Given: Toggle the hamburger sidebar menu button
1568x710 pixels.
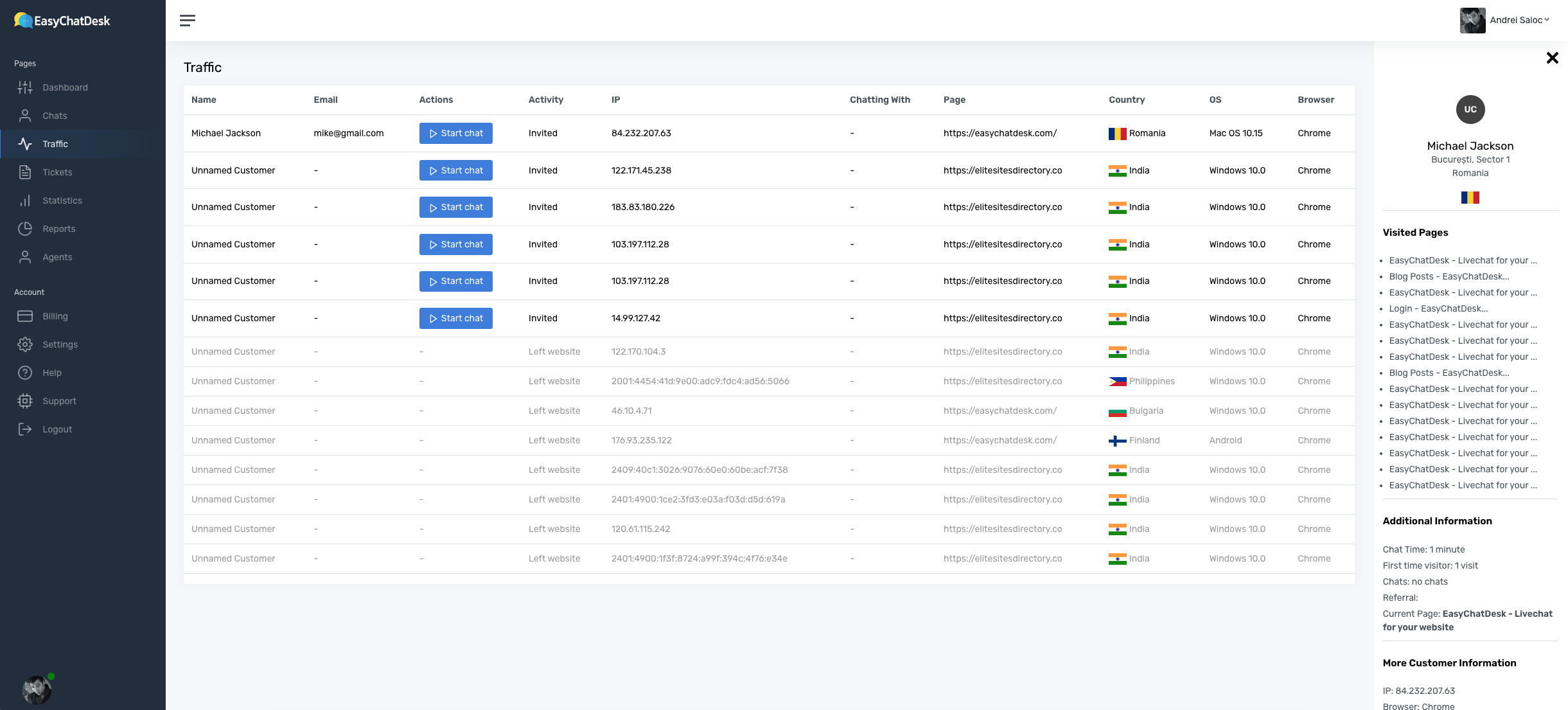Looking at the screenshot, I should click(188, 21).
